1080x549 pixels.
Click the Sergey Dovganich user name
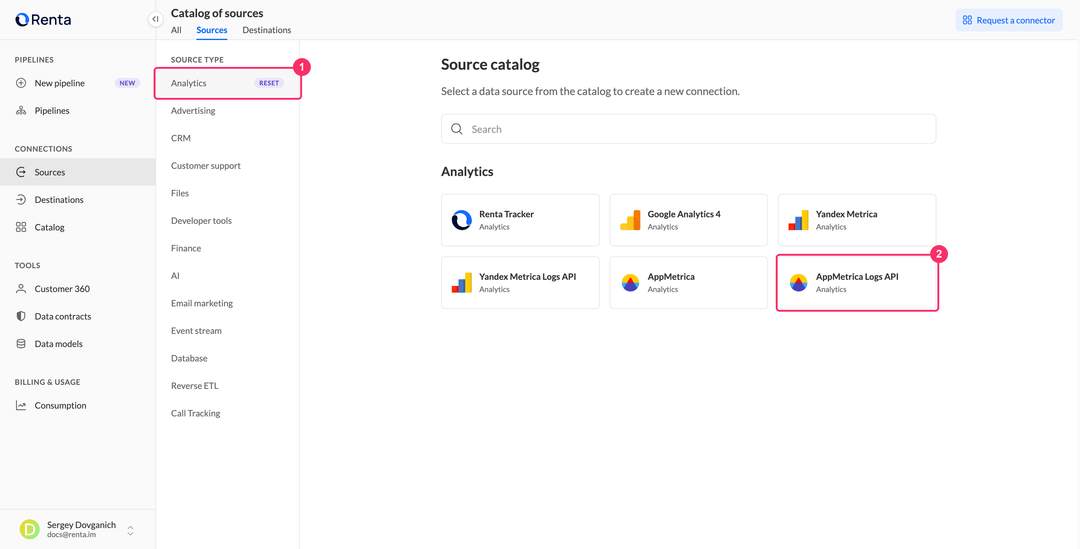tap(81, 525)
